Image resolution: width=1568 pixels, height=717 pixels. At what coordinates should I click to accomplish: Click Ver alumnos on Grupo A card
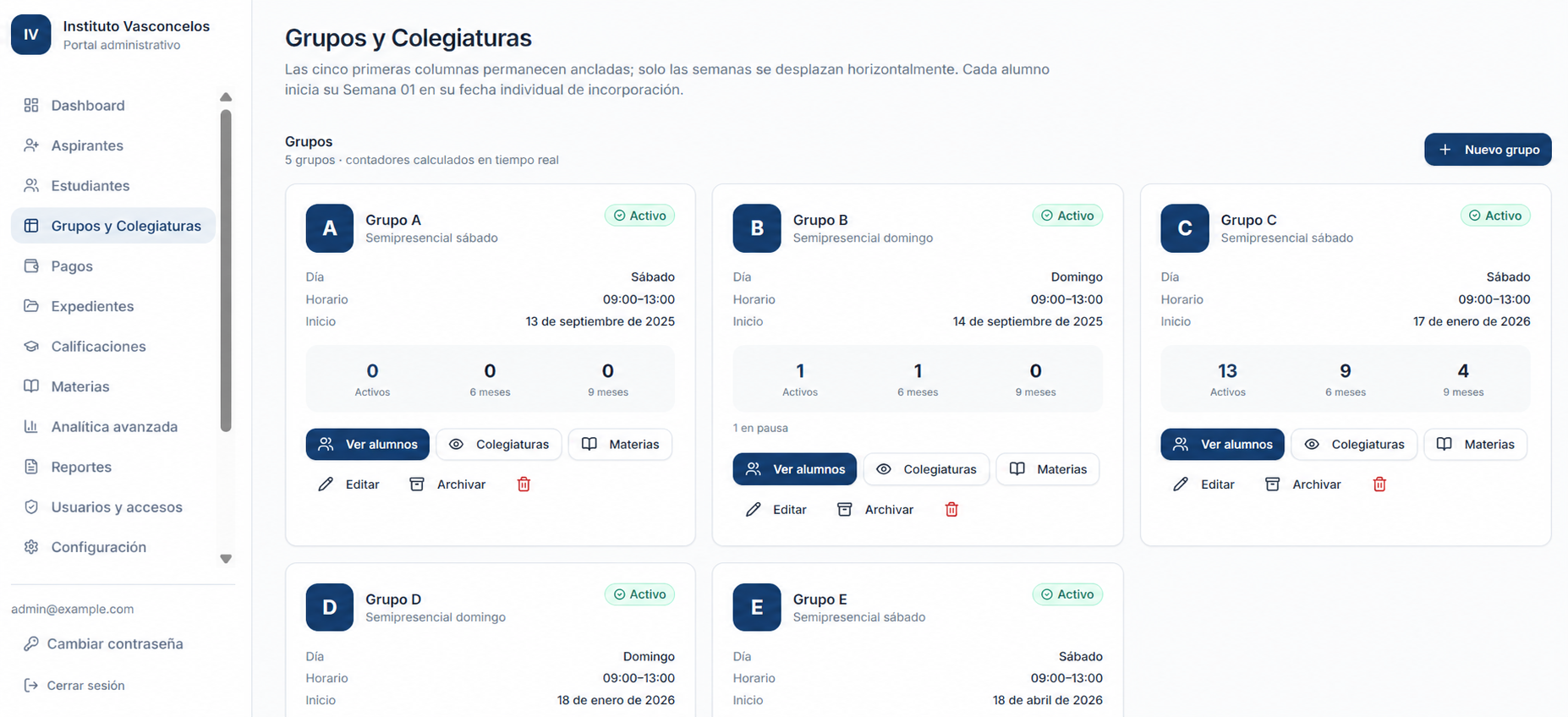tap(368, 445)
